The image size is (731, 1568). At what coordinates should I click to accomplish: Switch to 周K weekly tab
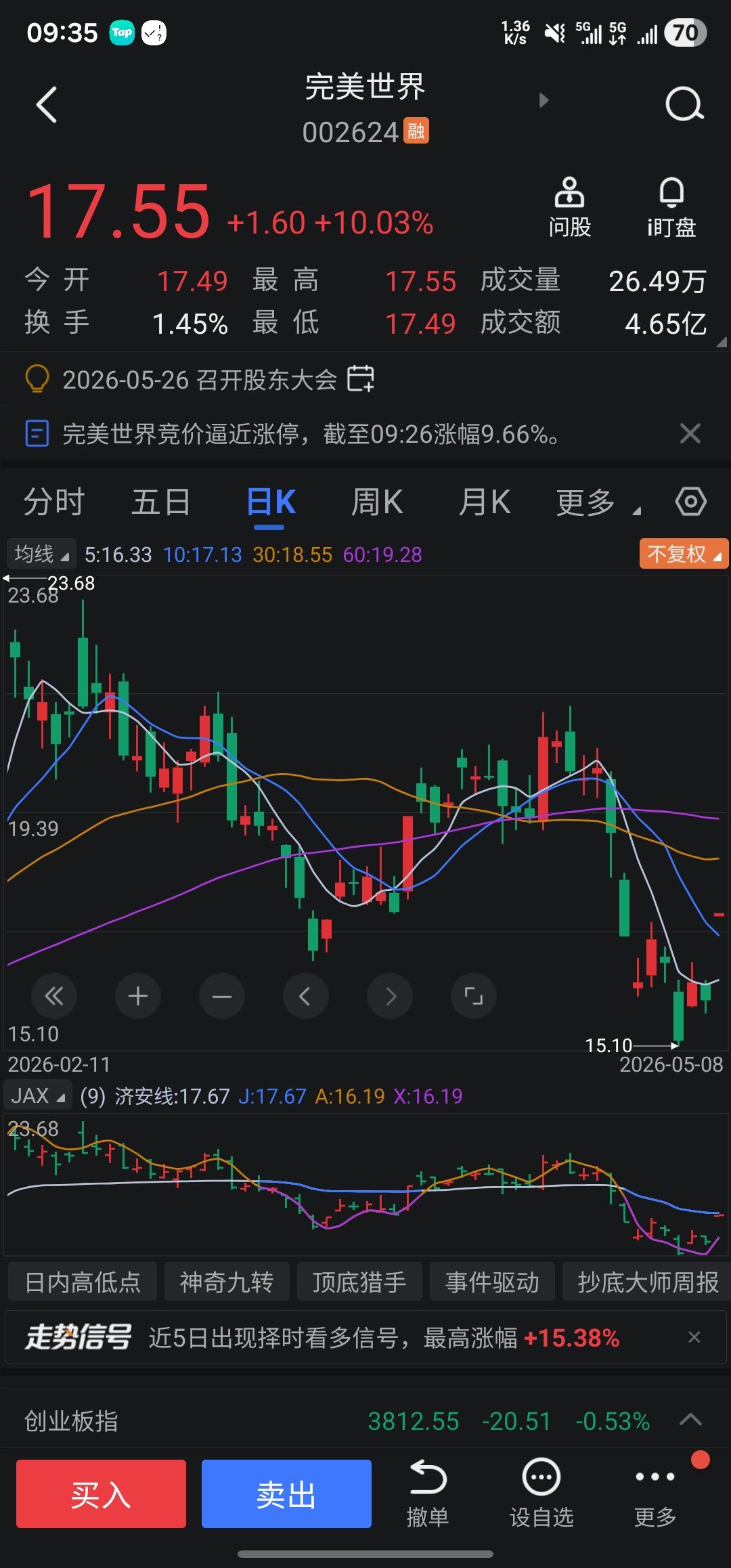point(377,502)
